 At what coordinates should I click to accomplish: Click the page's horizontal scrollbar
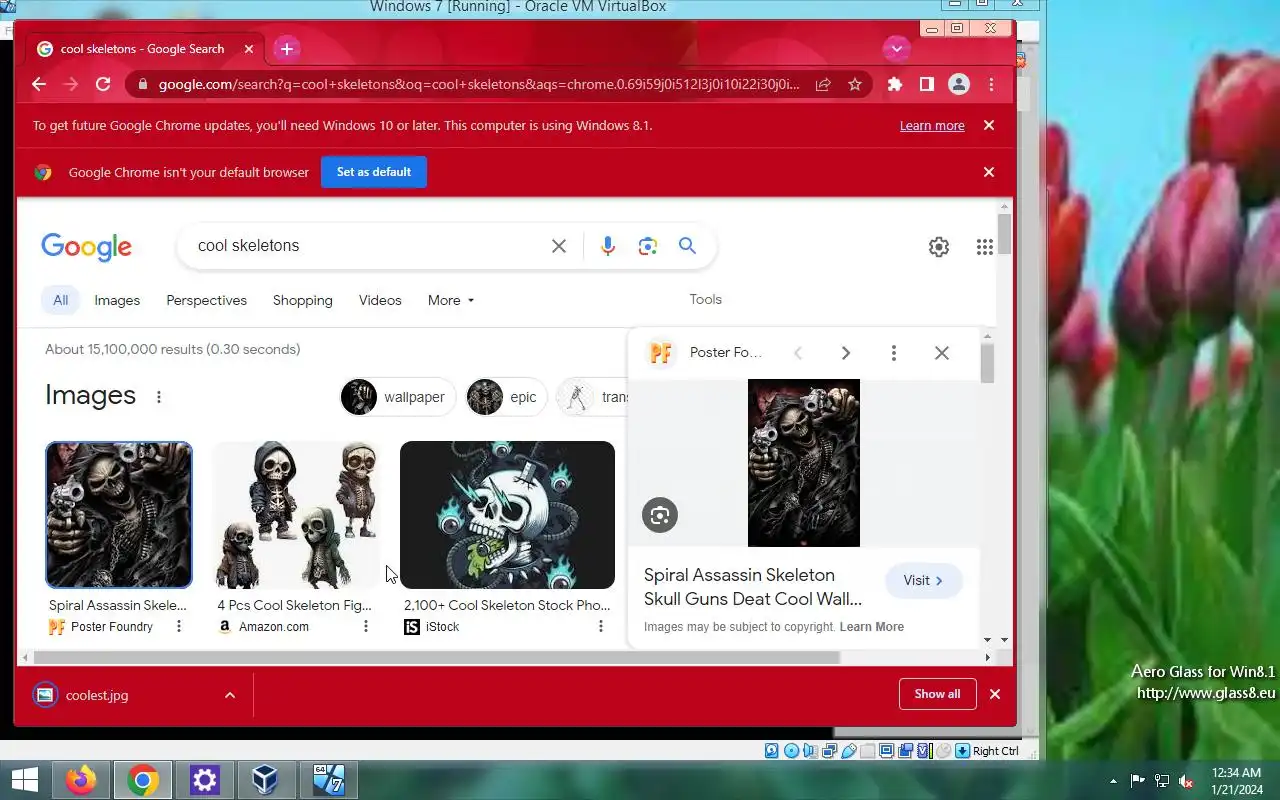point(436,657)
